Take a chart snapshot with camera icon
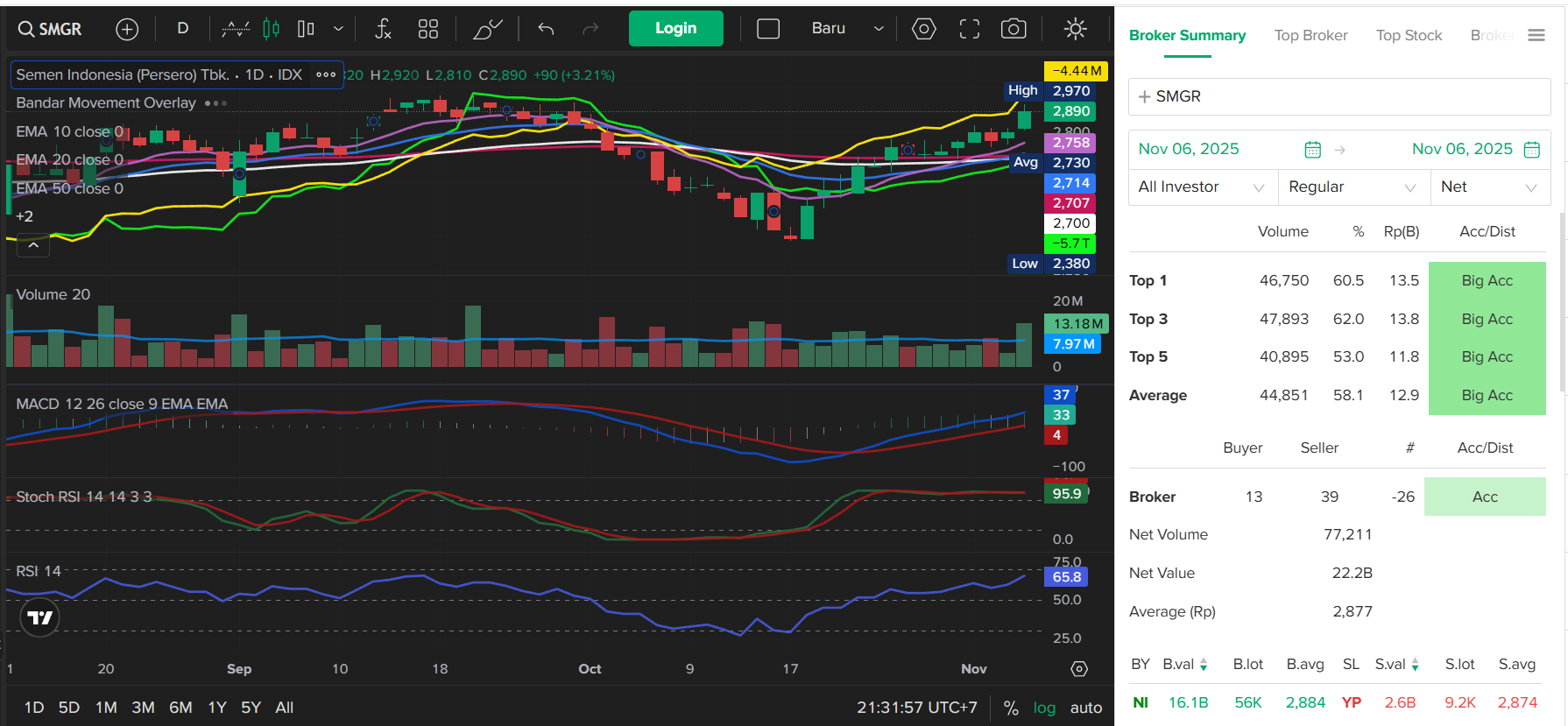The image size is (1568, 726). (x=1014, y=29)
